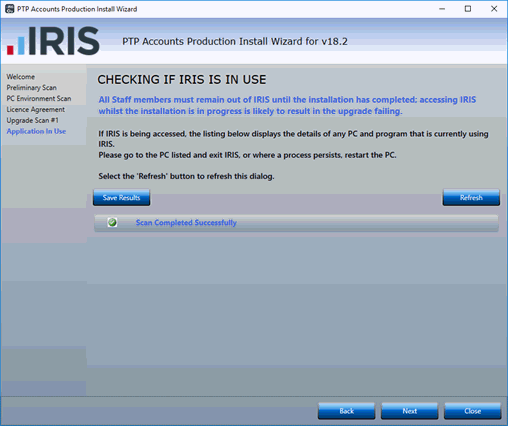Click the installer icon in title bar

coord(10,9)
